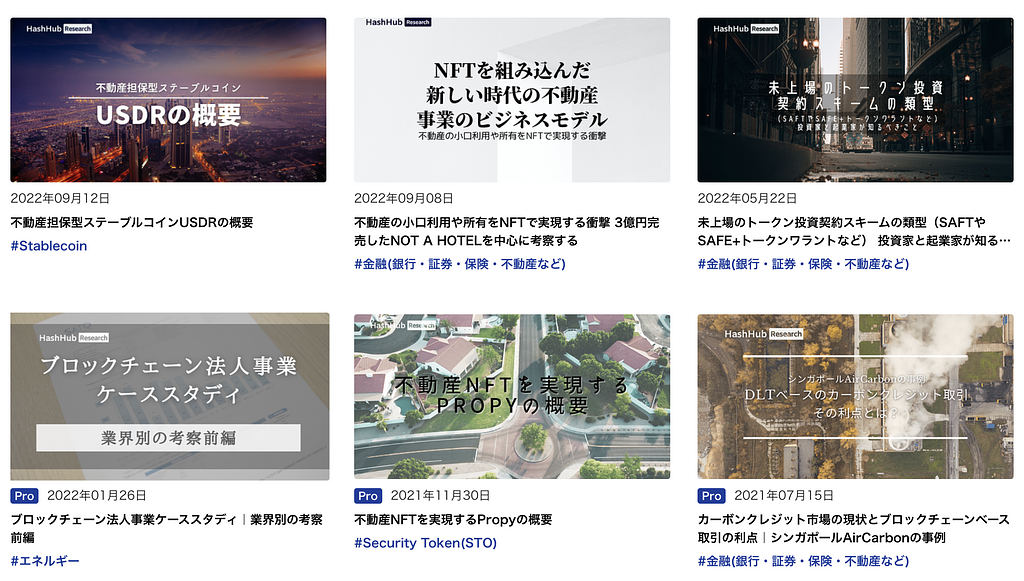Screen dimensions: 1024x581
Task: Filter by the #Stablecoin tag
Action: [49, 246]
